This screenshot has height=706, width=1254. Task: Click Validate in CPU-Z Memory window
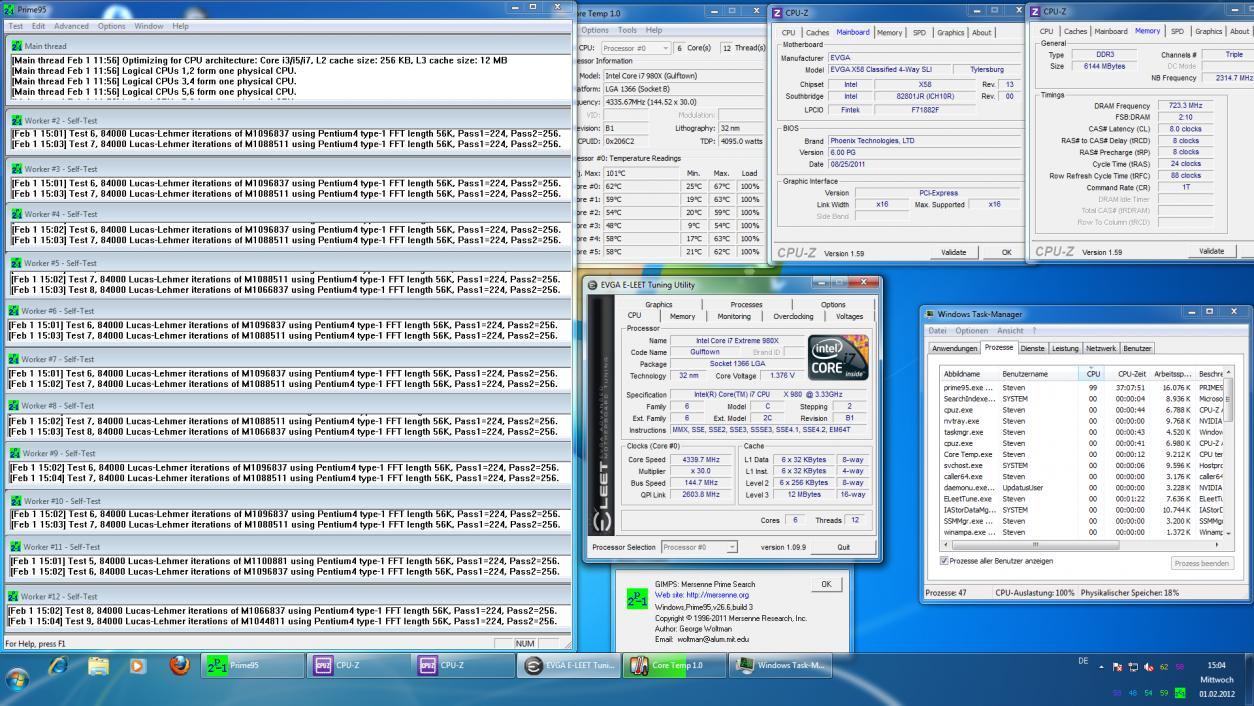[1211, 252]
